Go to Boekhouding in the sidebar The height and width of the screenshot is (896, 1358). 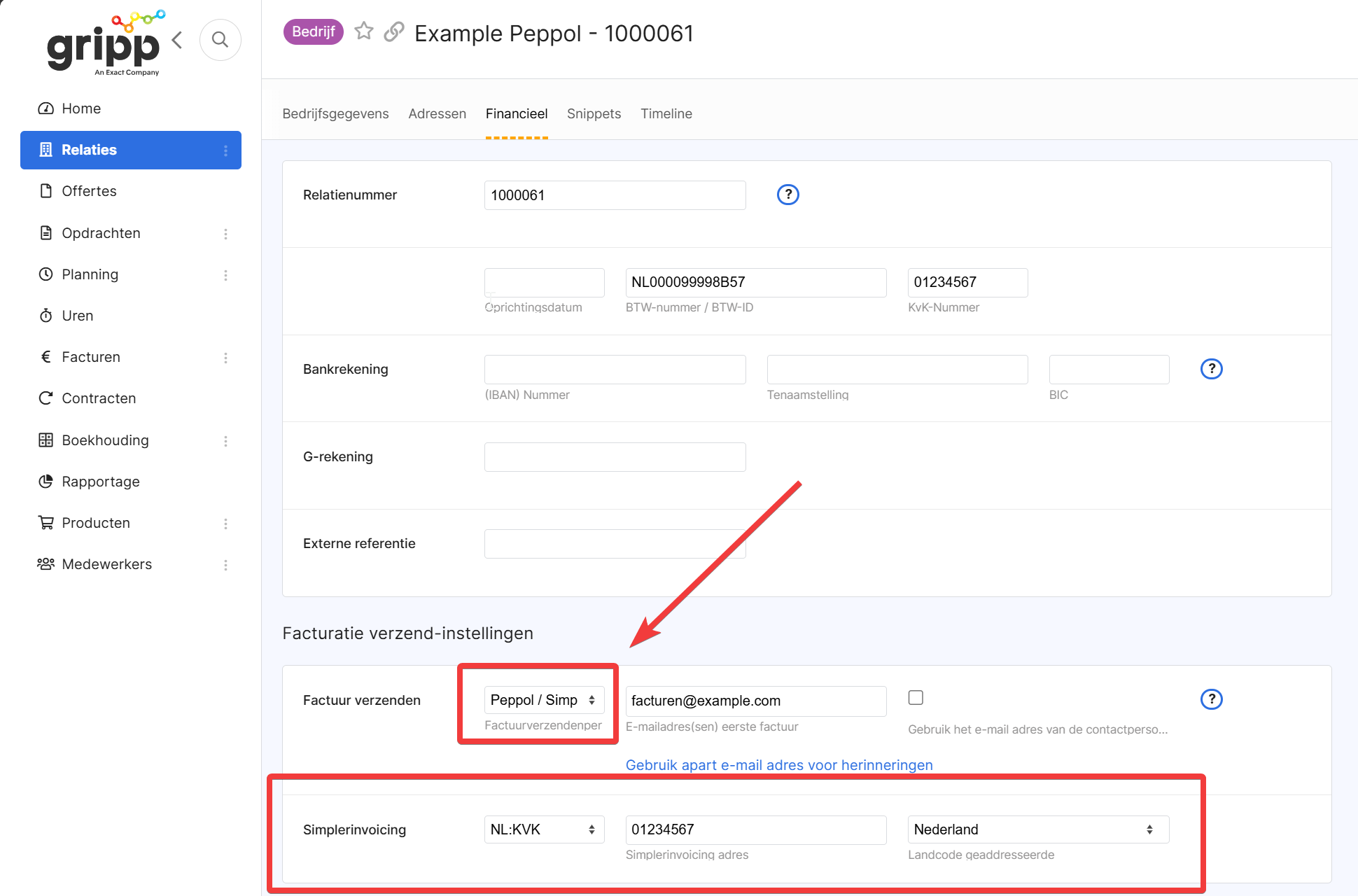pos(105,440)
